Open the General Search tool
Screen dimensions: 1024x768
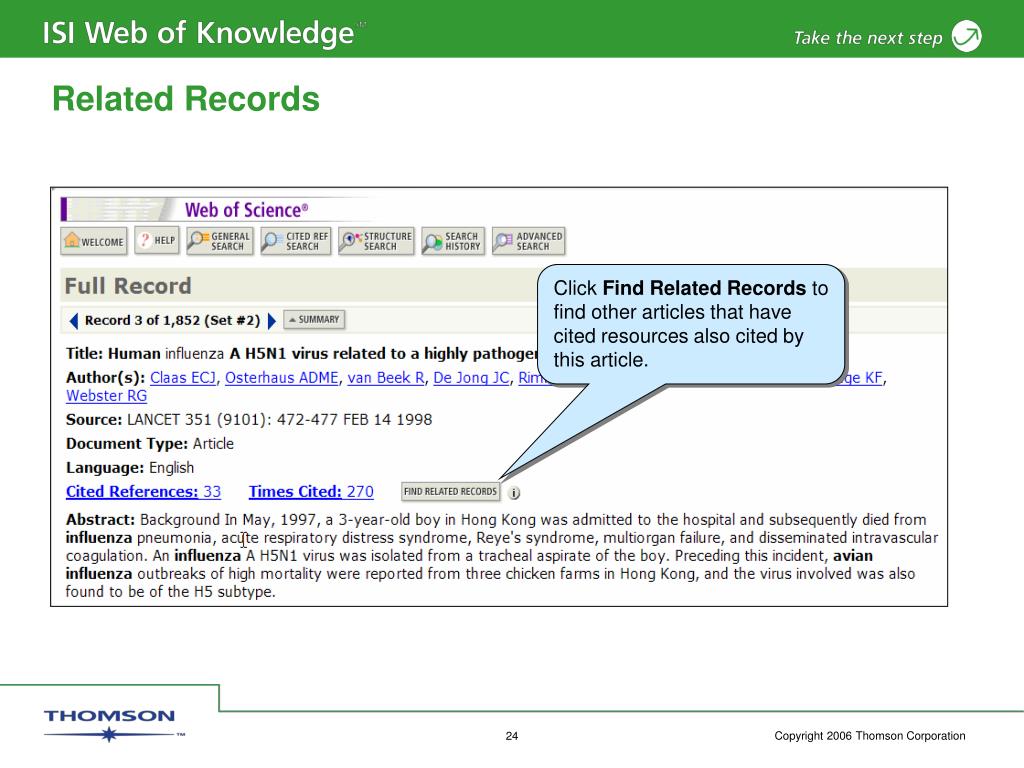click(219, 241)
